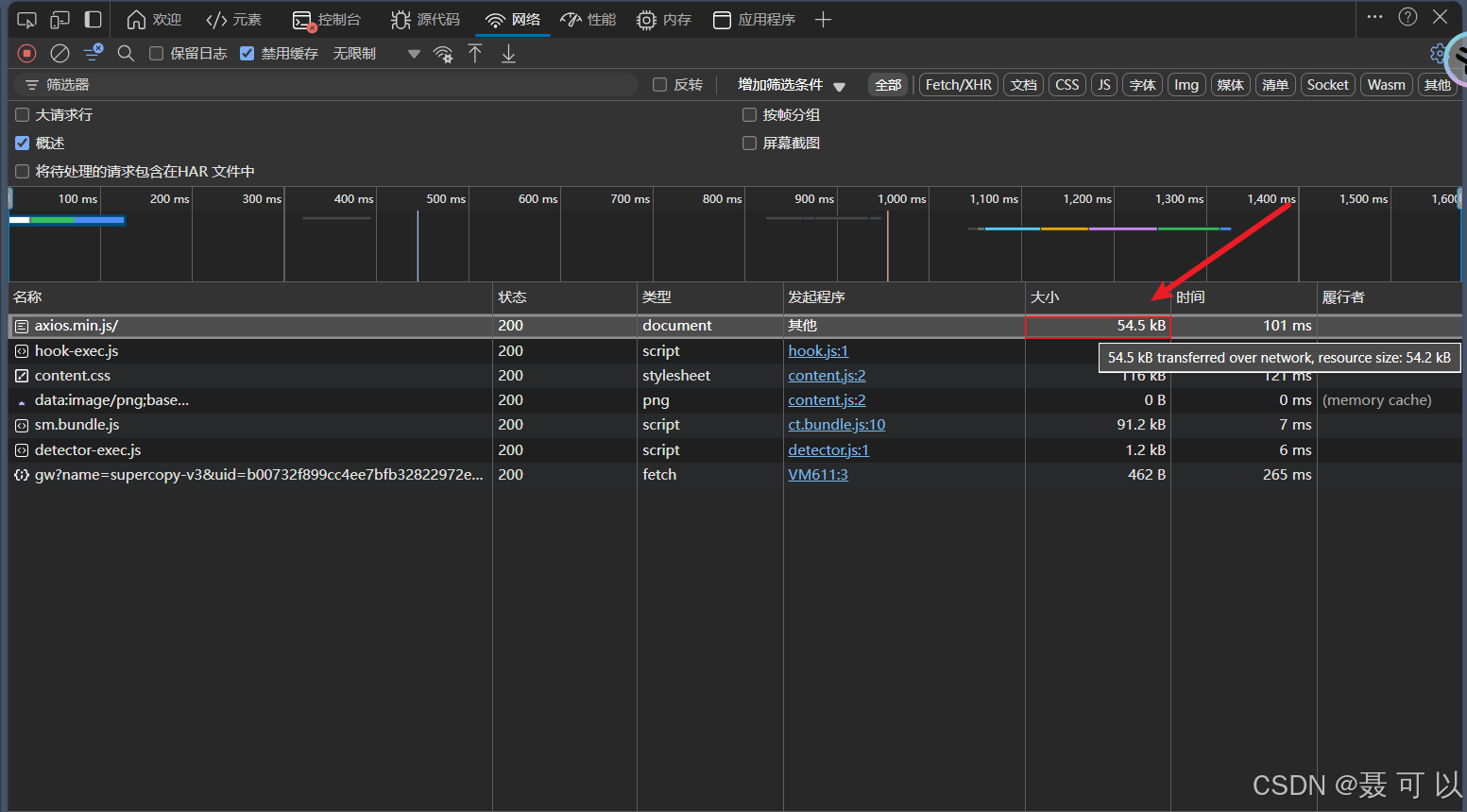
Task: Sort by 名称 column header
Action: [x=250, y=297]
